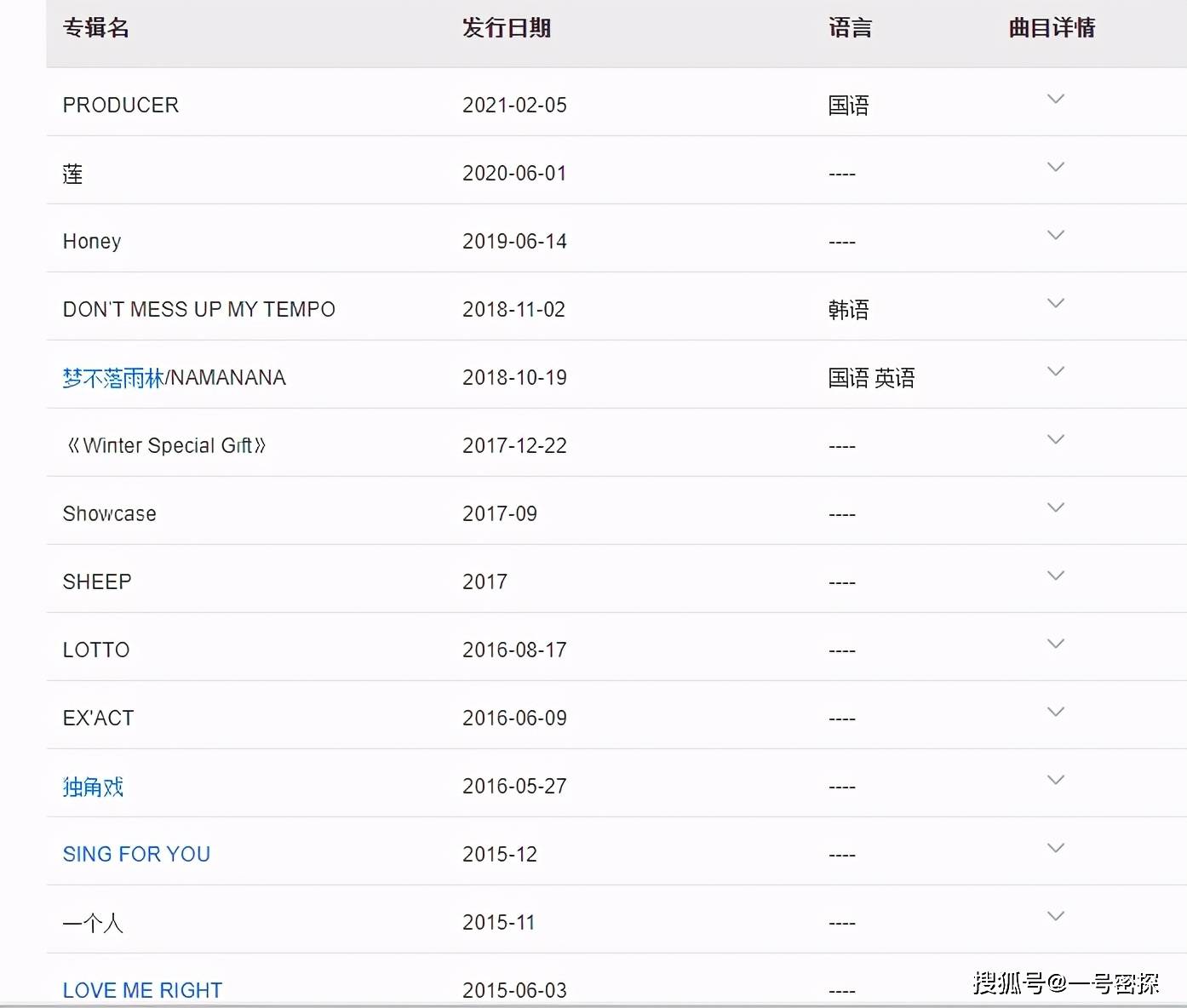The image size is (1187, 1008).
Task: Click release date 2016-06-09
Action: pyautogui.click(x=514, y=718)
